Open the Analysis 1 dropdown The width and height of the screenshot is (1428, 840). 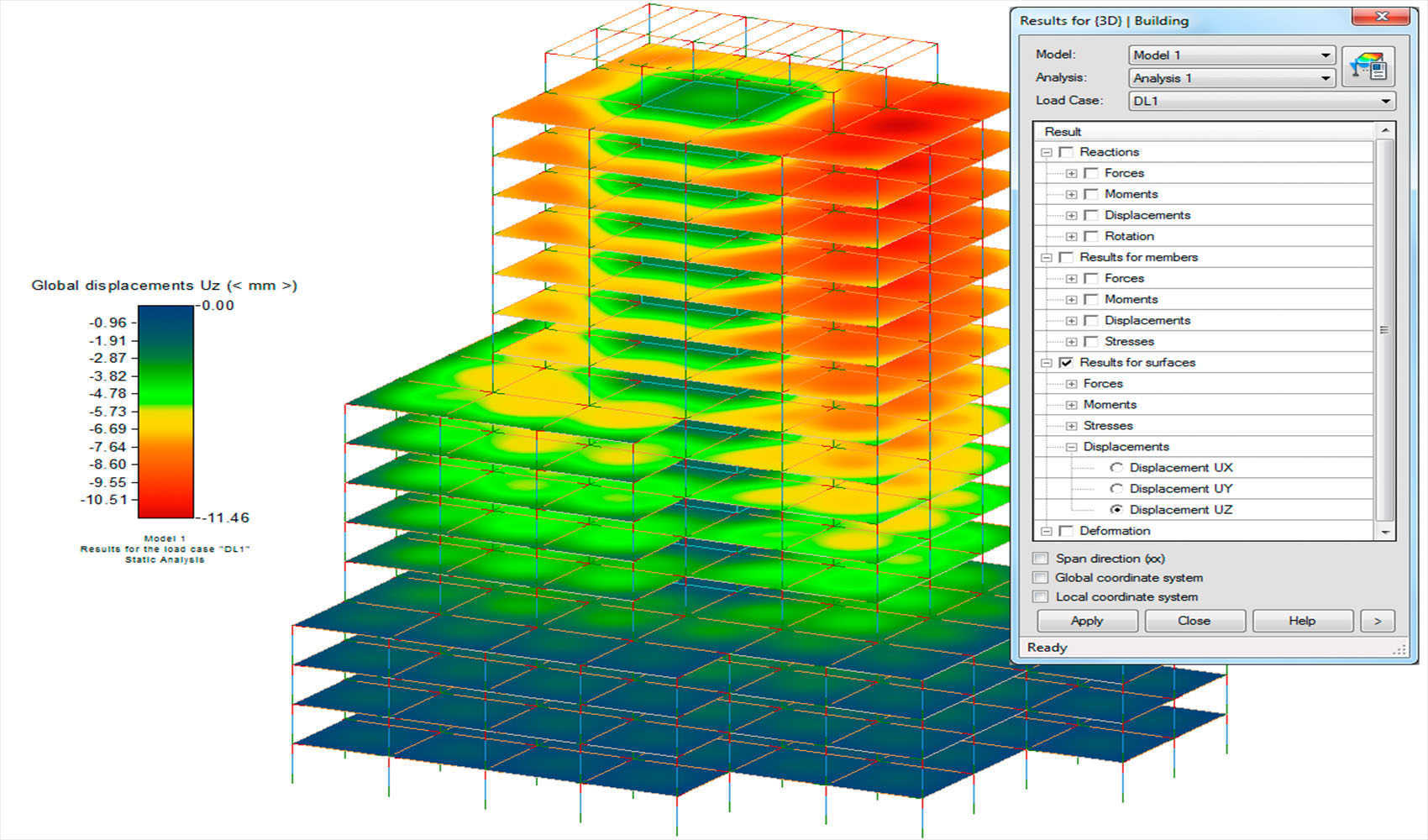[1327, 77]
